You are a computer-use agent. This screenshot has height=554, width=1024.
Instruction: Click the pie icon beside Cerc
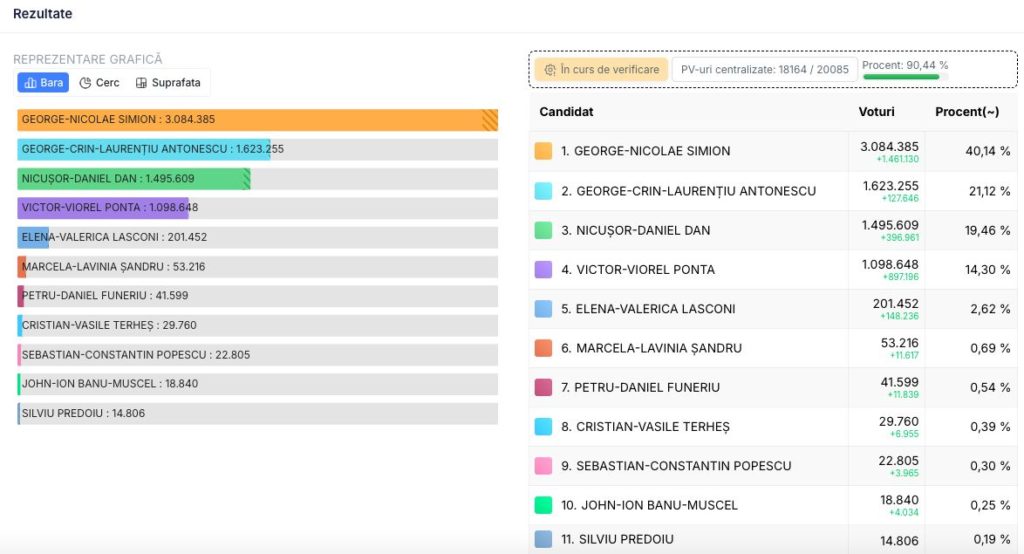[85, 83]
